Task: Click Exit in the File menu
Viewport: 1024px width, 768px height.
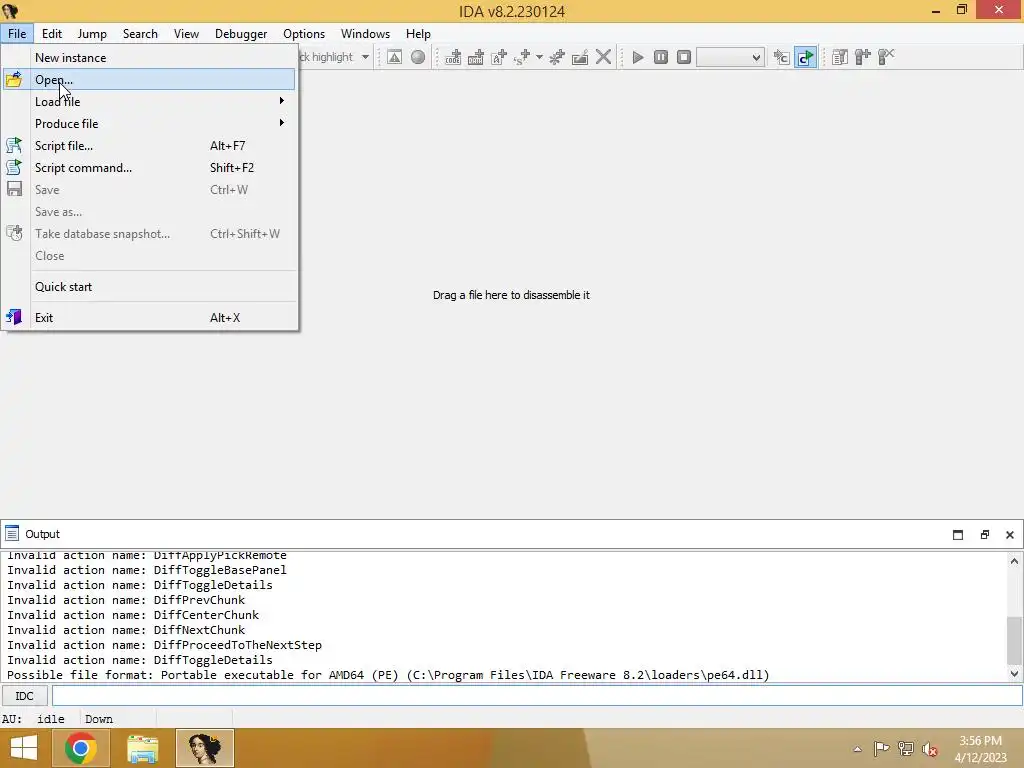Action: (149, 317)
